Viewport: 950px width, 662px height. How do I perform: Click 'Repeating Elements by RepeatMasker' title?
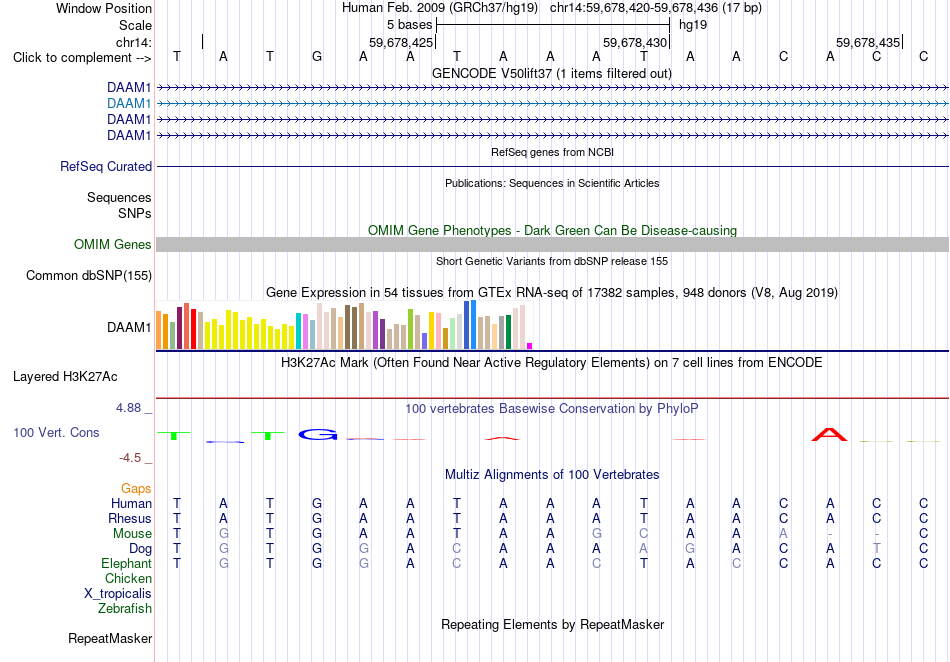(x=552, y=624)
